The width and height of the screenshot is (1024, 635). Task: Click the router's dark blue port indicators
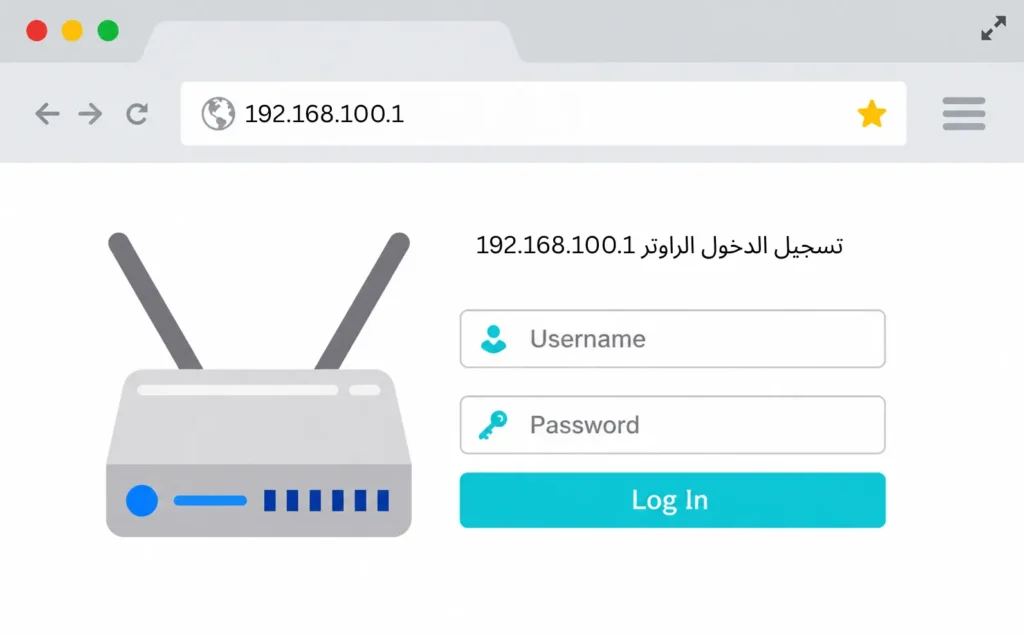(327, 500)
